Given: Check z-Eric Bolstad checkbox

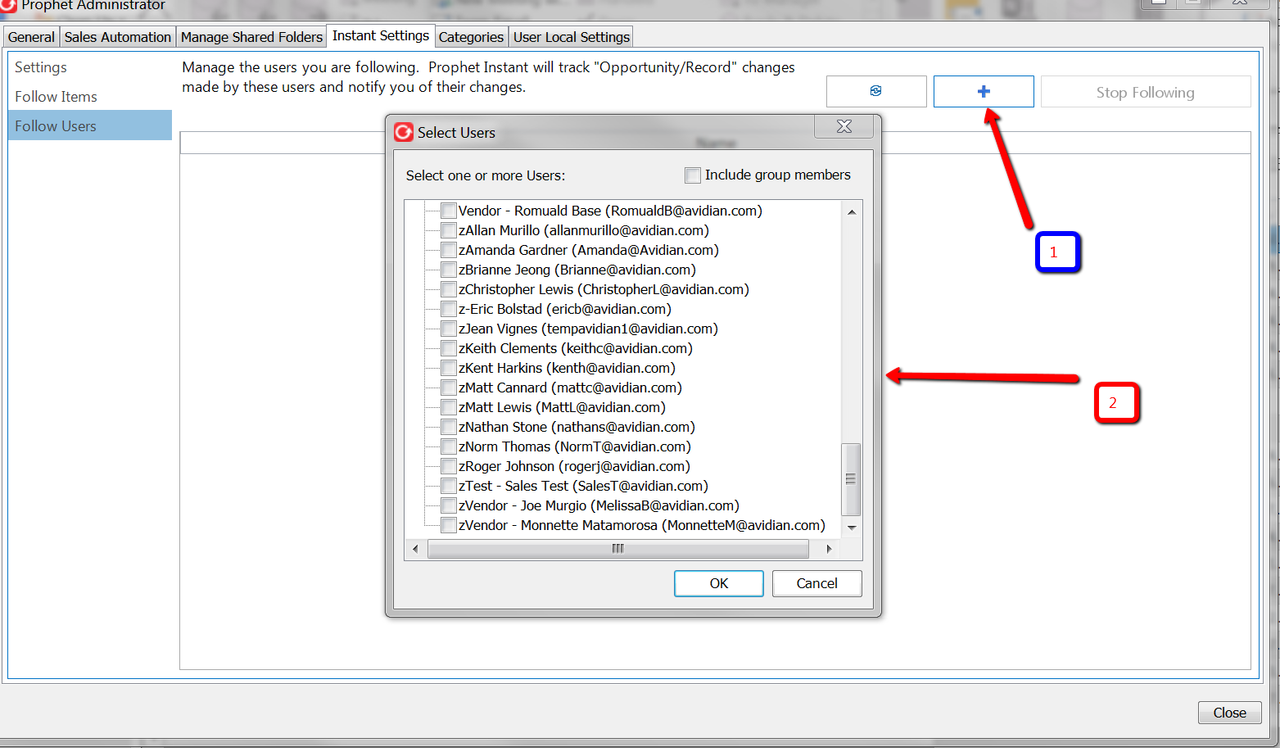Looking at the screenshot, I should point(449,309).
